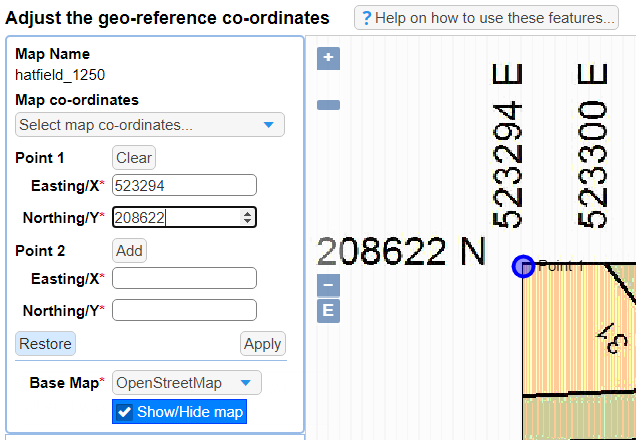This screenshot has width=636, height=440.
Task: Click the Restore button
Action: 45,344
